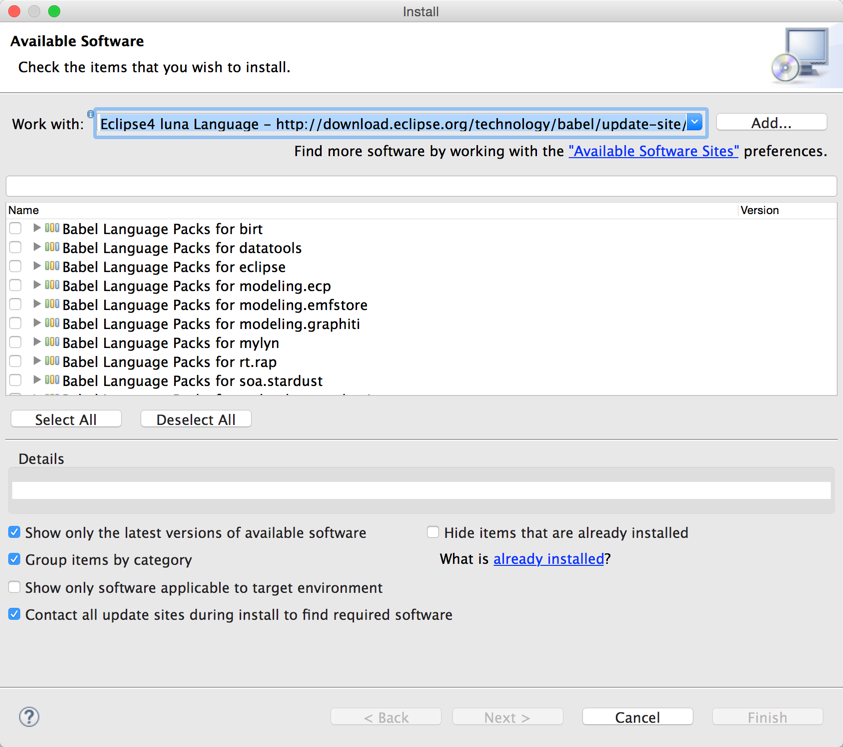843x747 pixels.
Task: Enable Show only software applicable to target environment
Action: click(15, 587)
